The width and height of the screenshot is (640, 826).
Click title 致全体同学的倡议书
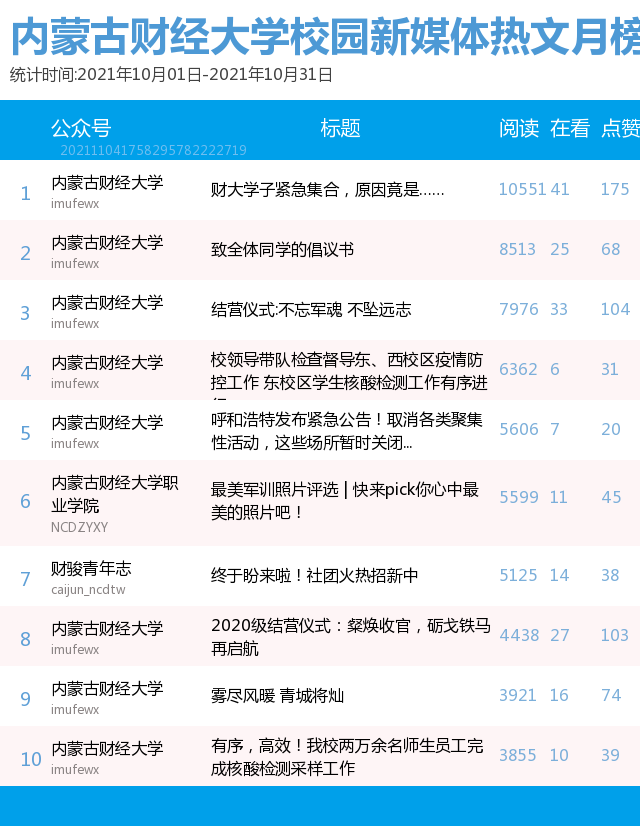click(282, 249)
